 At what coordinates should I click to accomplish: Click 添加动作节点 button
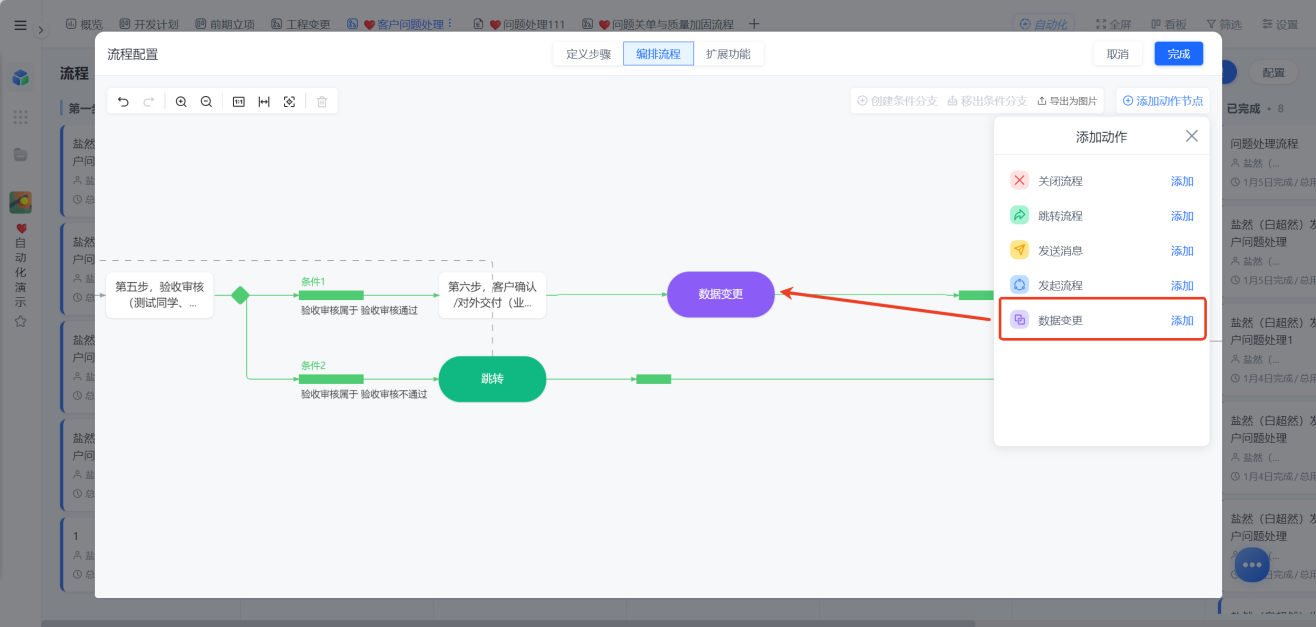pyautogui.click(x=1163, y=101)
